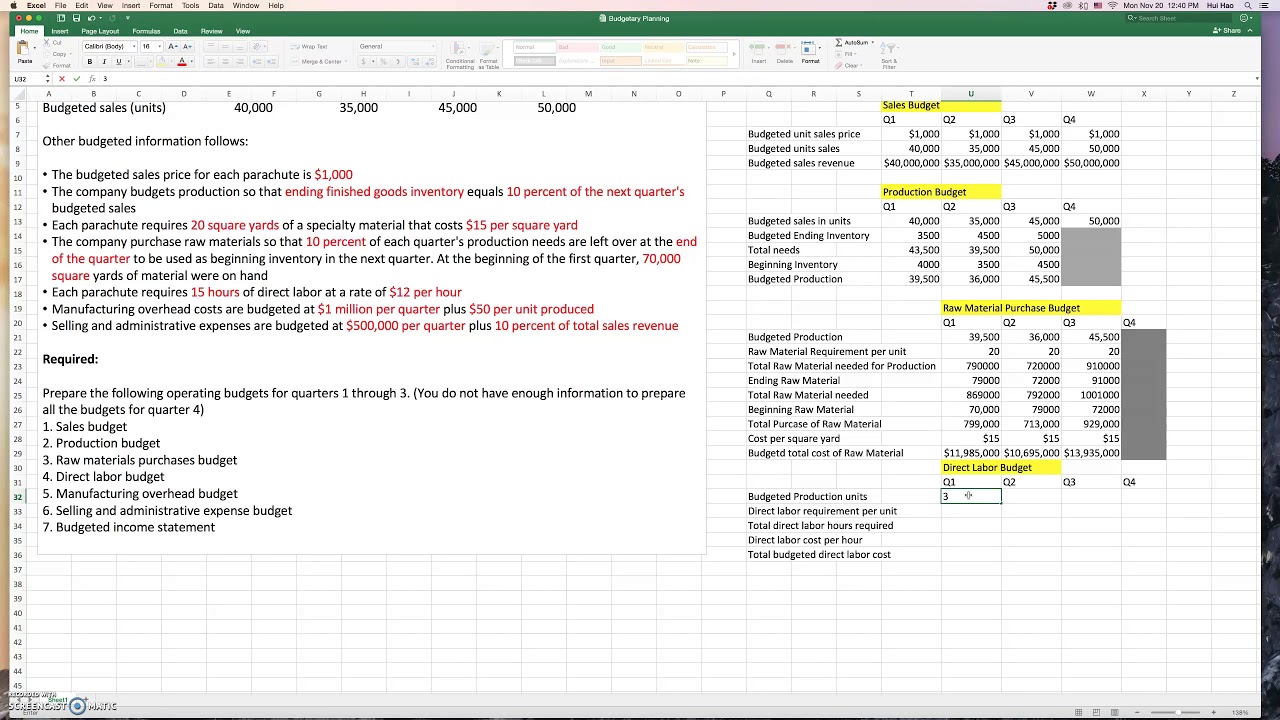This screenshot has height=720, width=1280.
Task: Click the Spotlight search icon
Action: tap(1247, 5)
